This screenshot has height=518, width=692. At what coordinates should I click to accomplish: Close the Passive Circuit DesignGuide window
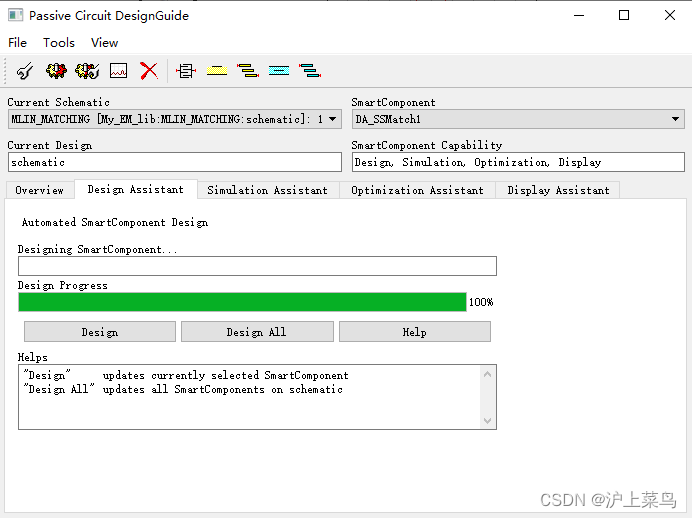tap(670, 15)
